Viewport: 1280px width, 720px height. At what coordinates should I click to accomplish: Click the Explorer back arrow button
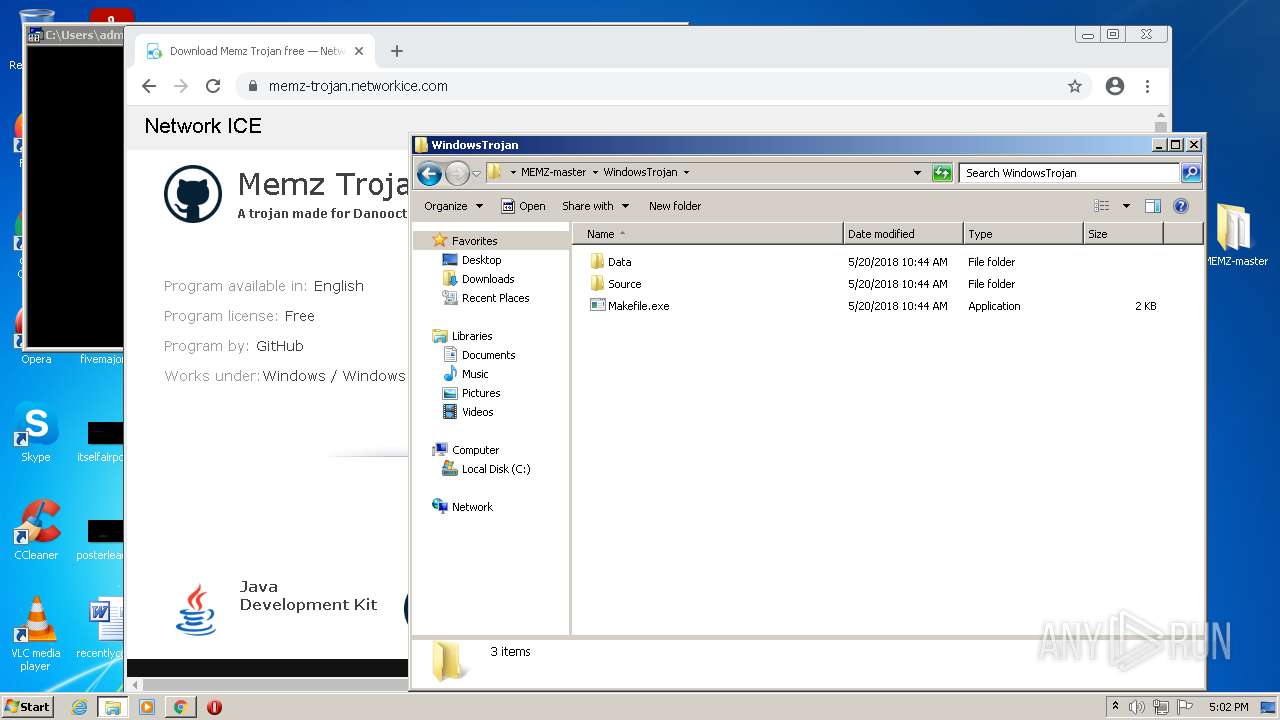coord(429,173)
